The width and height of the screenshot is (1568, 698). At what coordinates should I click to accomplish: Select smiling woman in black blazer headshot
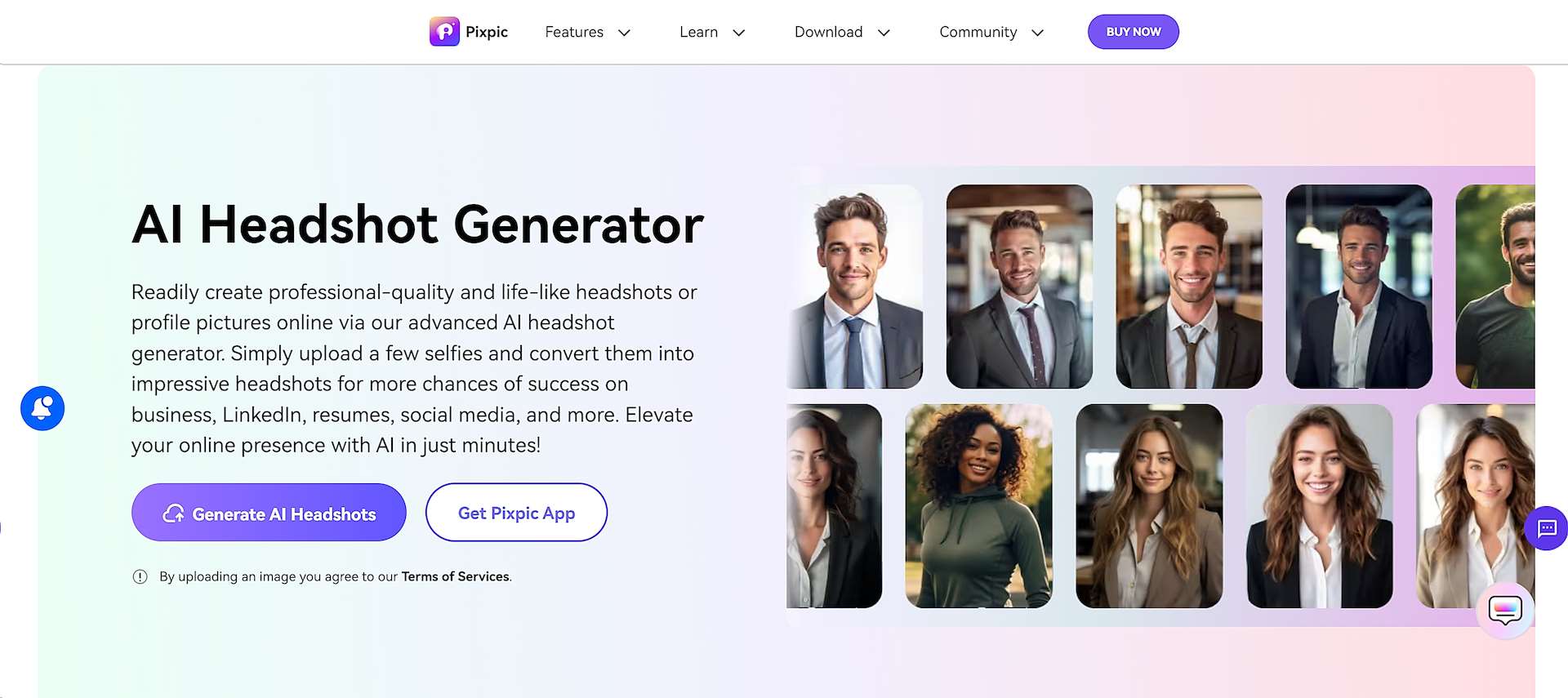coord(1320,506)
